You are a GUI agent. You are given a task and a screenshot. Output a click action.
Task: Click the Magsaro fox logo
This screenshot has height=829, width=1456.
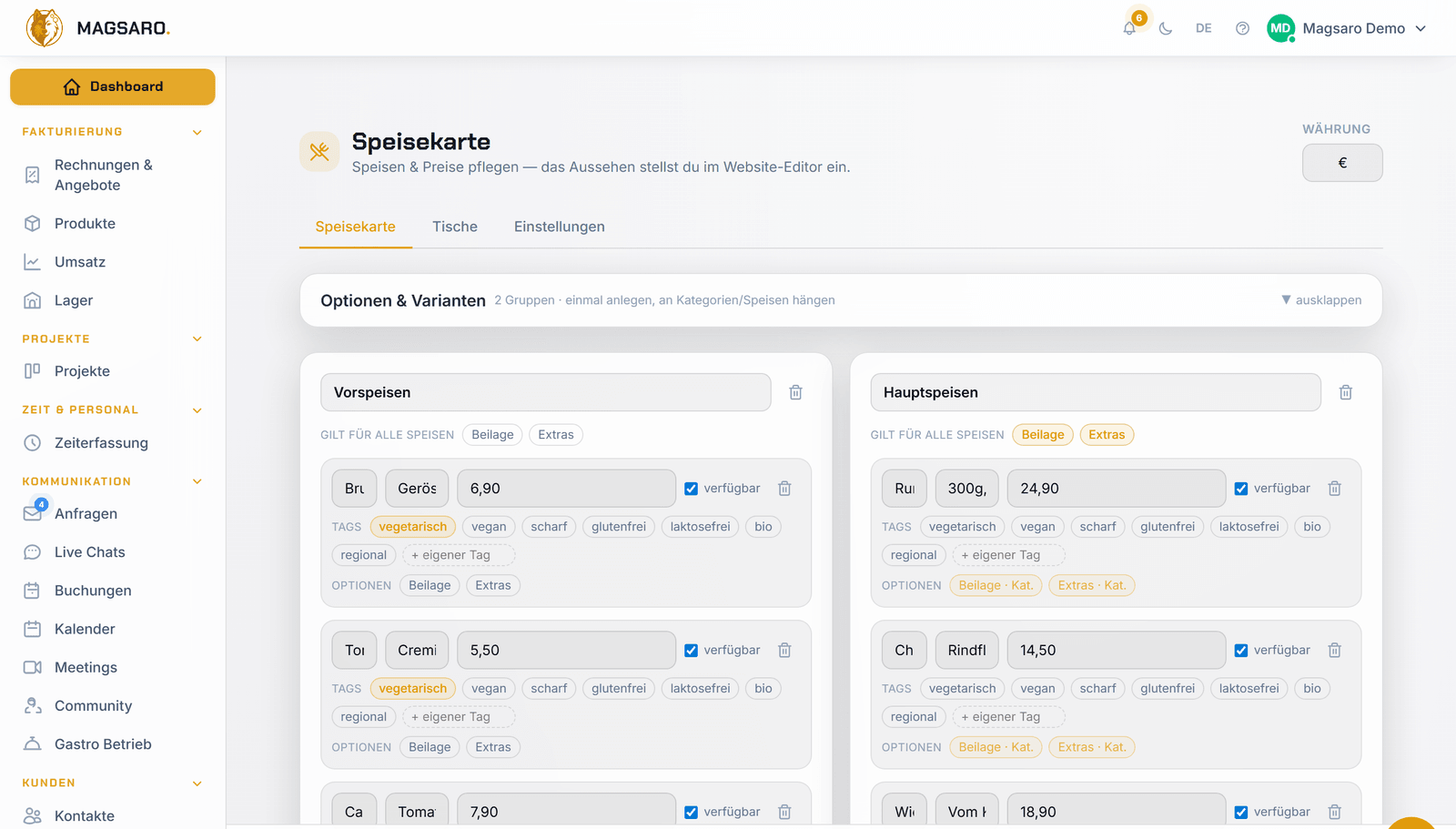pos(44,28)
